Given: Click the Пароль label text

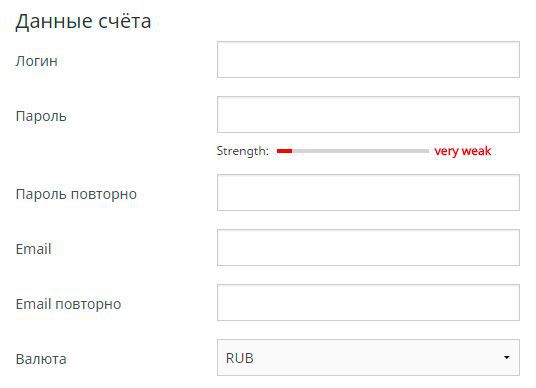Looking at the screenshot, I should 41,116.
